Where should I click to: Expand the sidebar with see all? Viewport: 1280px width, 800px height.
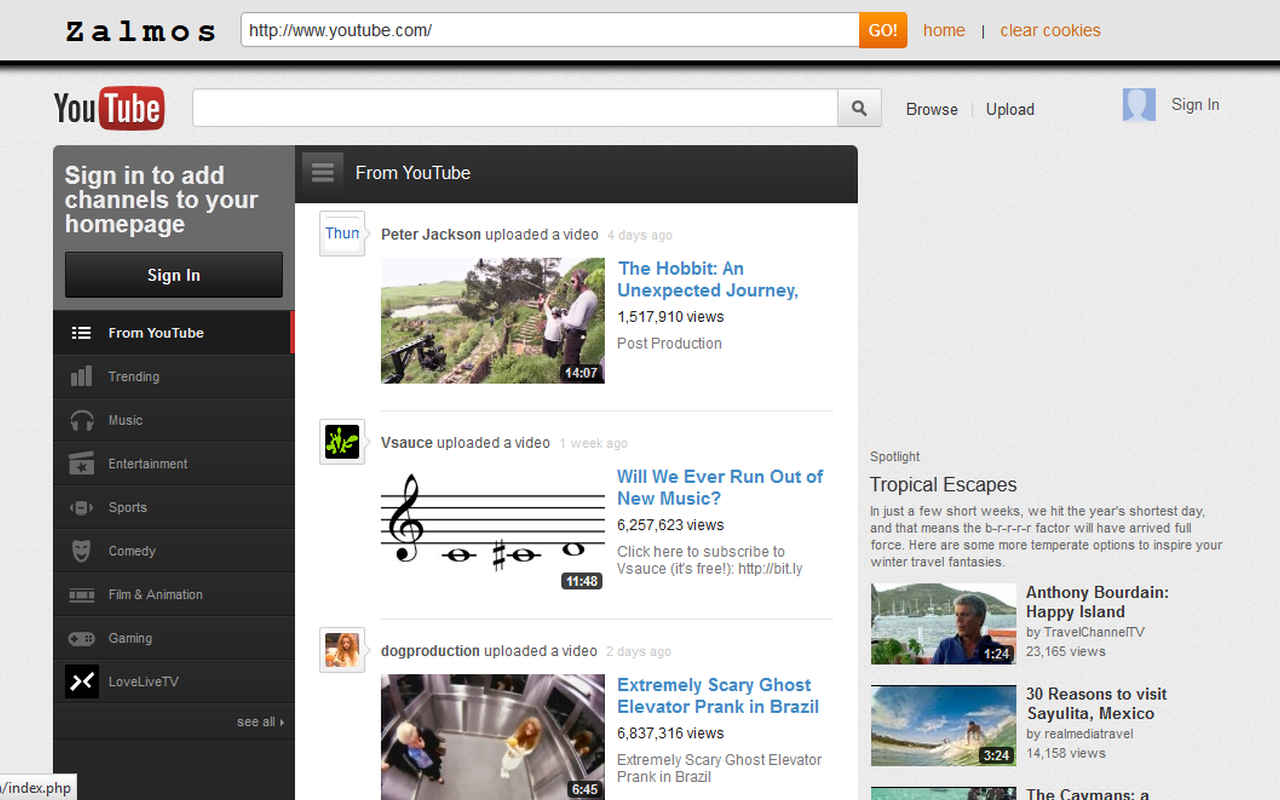point(260,722)
